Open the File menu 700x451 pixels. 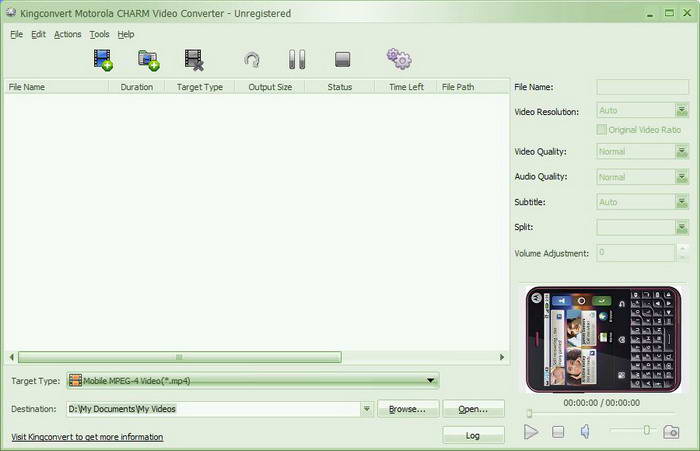17,34
